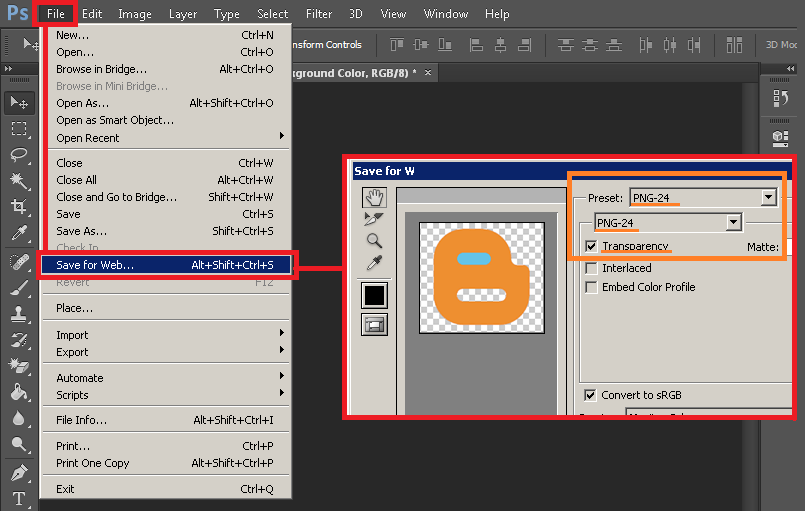Open the Window menu
The height and width of the screenshot is (511, 805).
click(x=446, y=14)
